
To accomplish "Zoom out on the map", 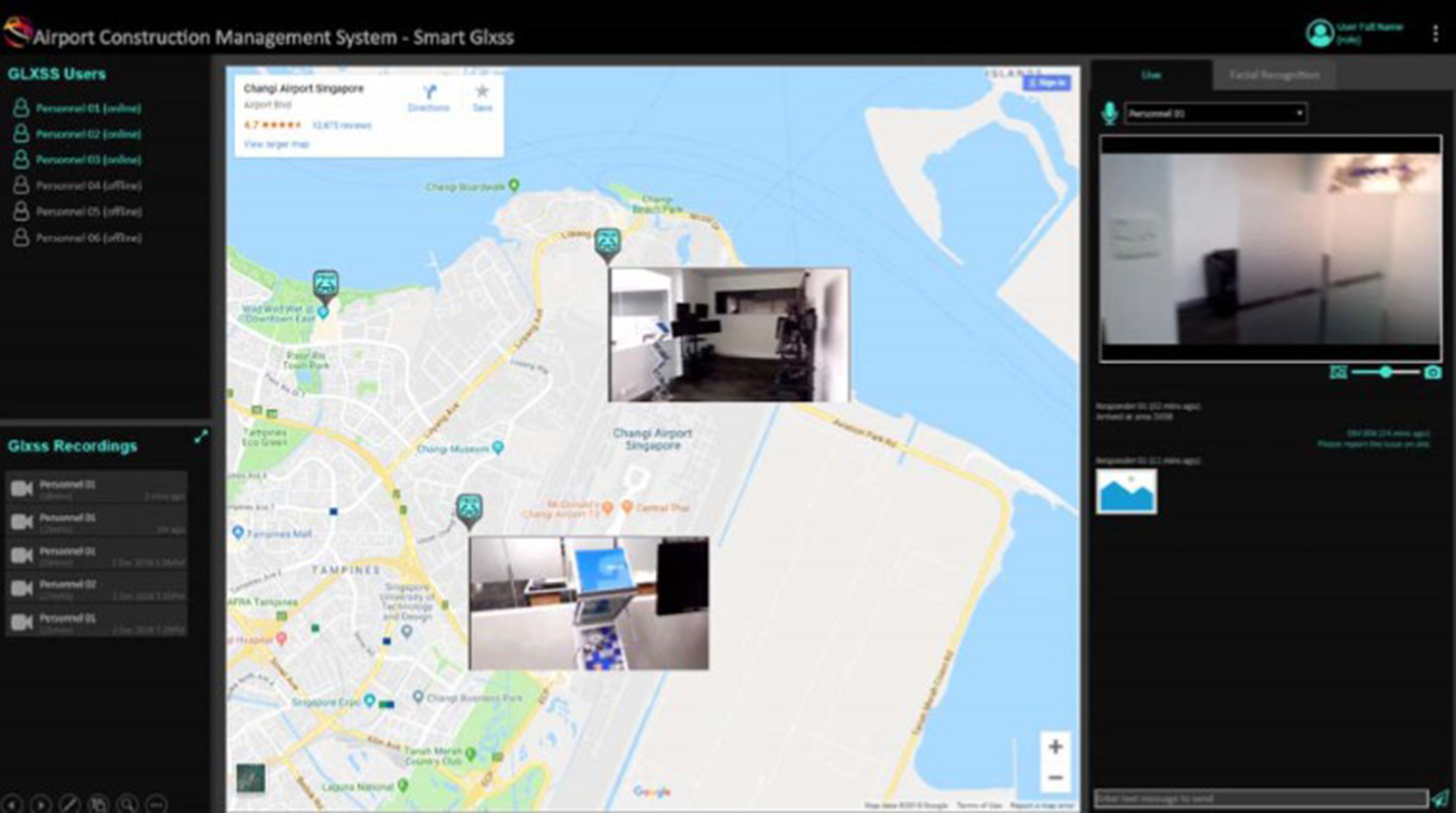I will (1055, 778).
